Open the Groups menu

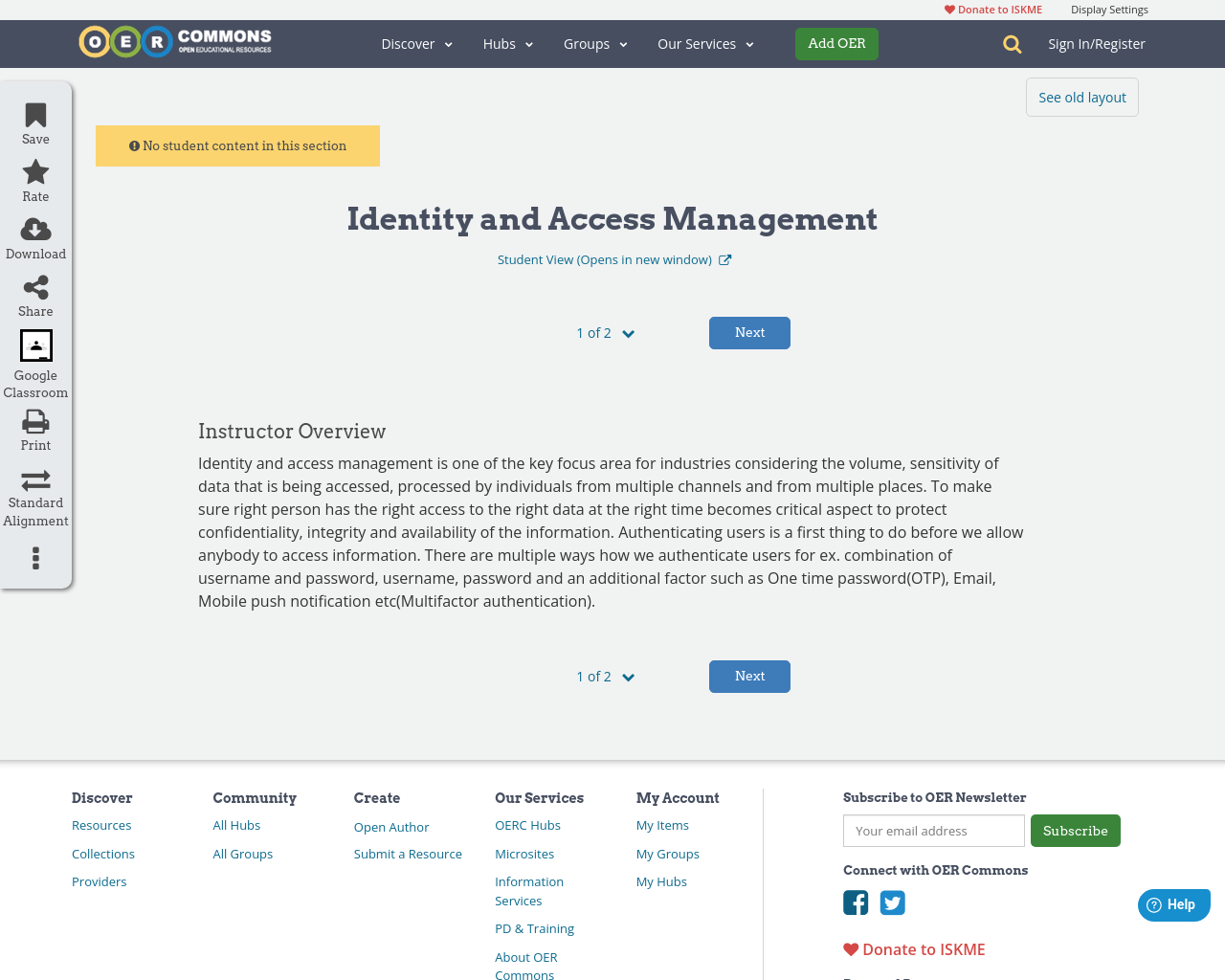[x=594, y=43]
